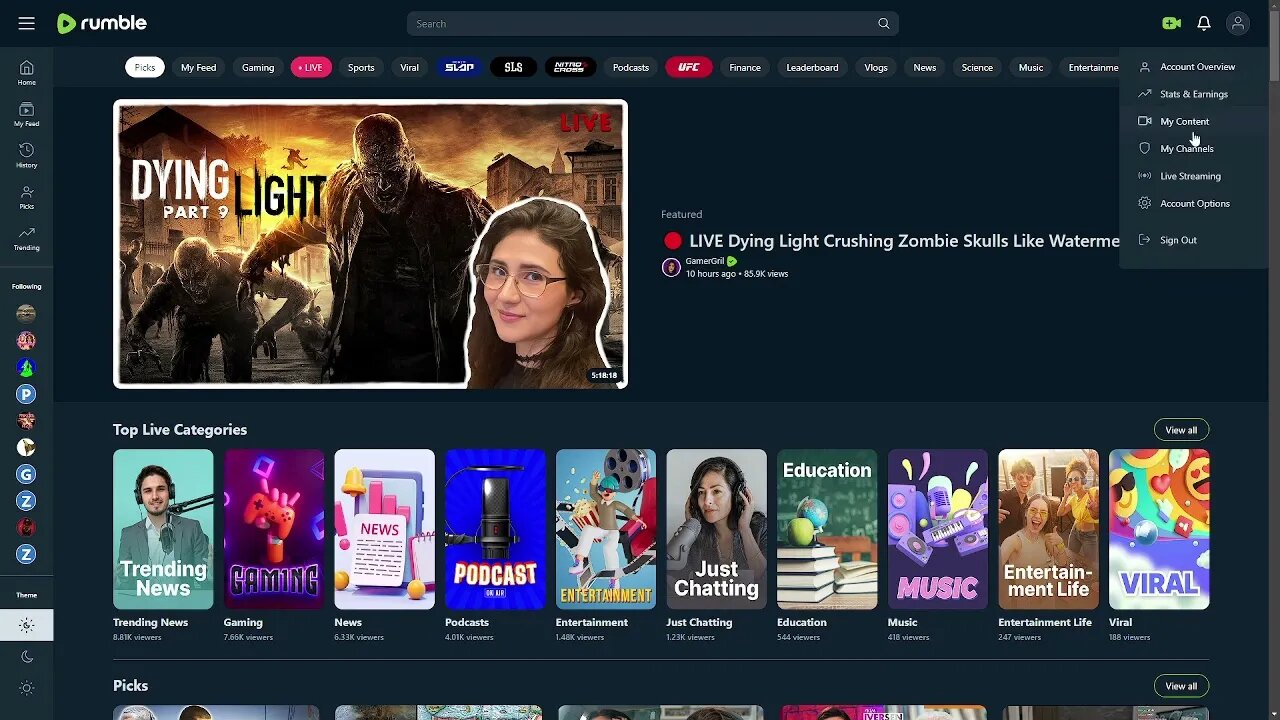Click into the Search input field
Viewport: 1280px width, 720px height.
[x=640, y=23]
